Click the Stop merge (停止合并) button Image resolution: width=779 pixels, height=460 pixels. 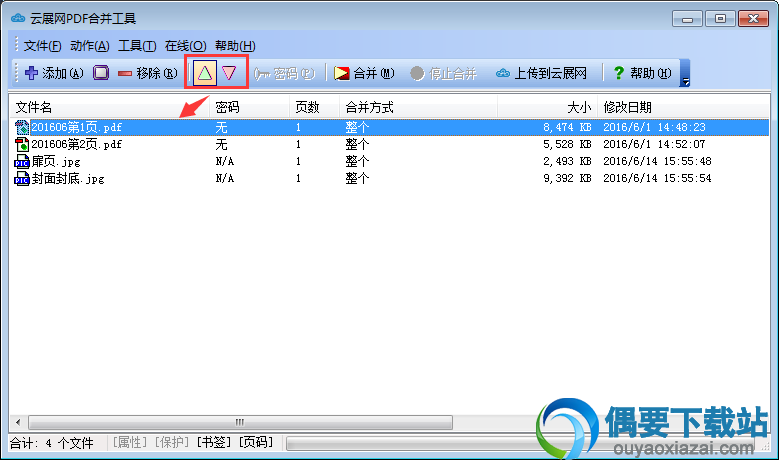pyautogui.click(x=443, y=74)
